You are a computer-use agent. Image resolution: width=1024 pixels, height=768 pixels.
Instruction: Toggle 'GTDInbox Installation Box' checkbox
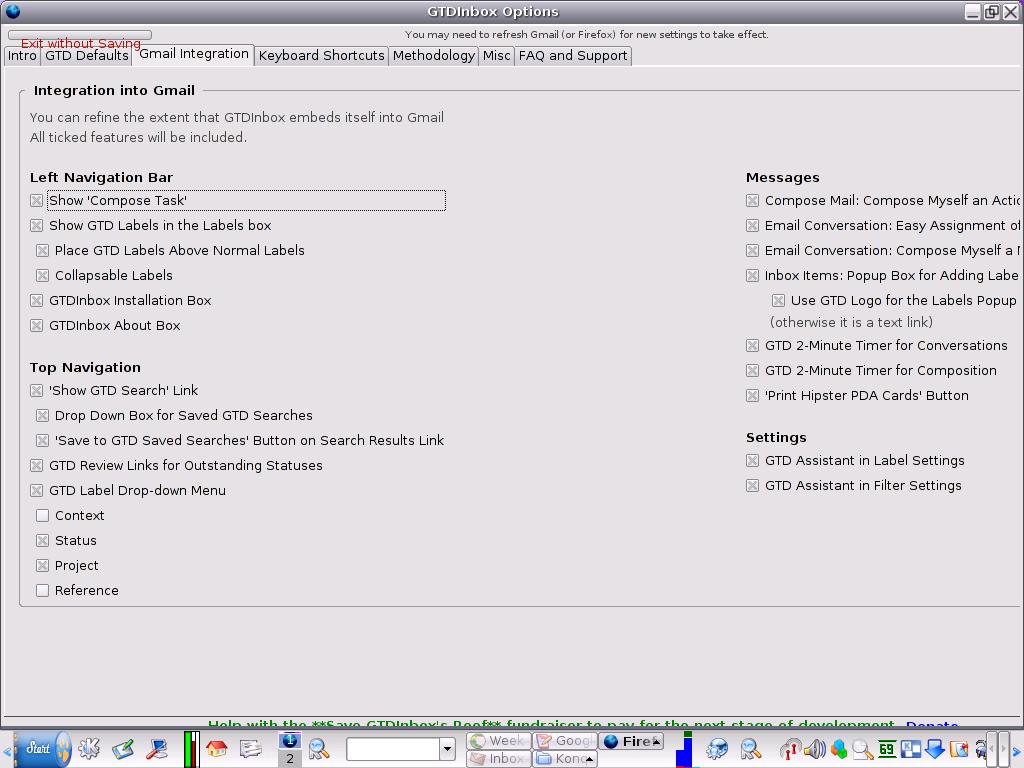[x=37, y=300]
